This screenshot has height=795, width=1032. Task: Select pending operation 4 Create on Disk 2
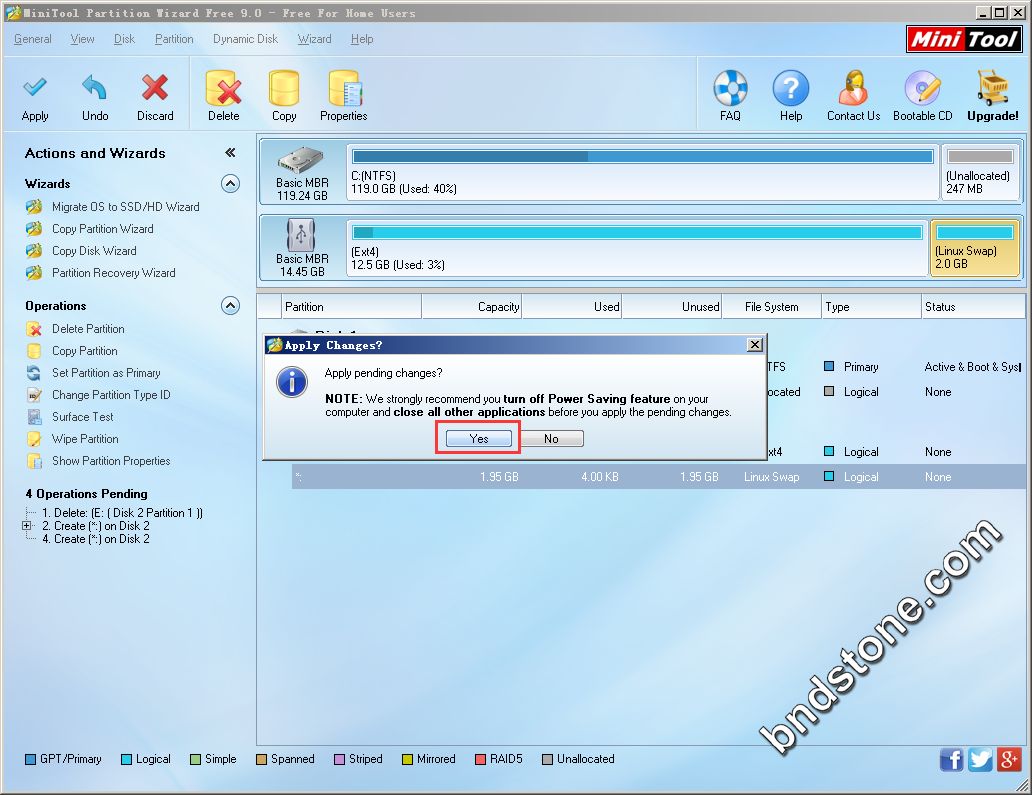click(95, 539)
